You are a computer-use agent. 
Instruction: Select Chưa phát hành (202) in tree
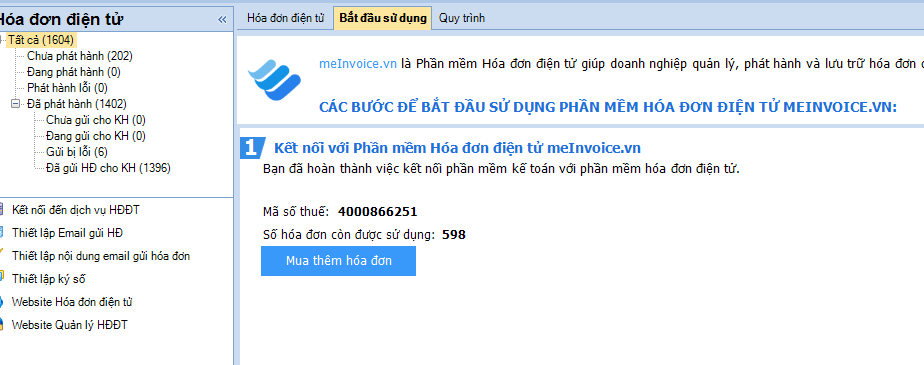[x=80, y=56]
